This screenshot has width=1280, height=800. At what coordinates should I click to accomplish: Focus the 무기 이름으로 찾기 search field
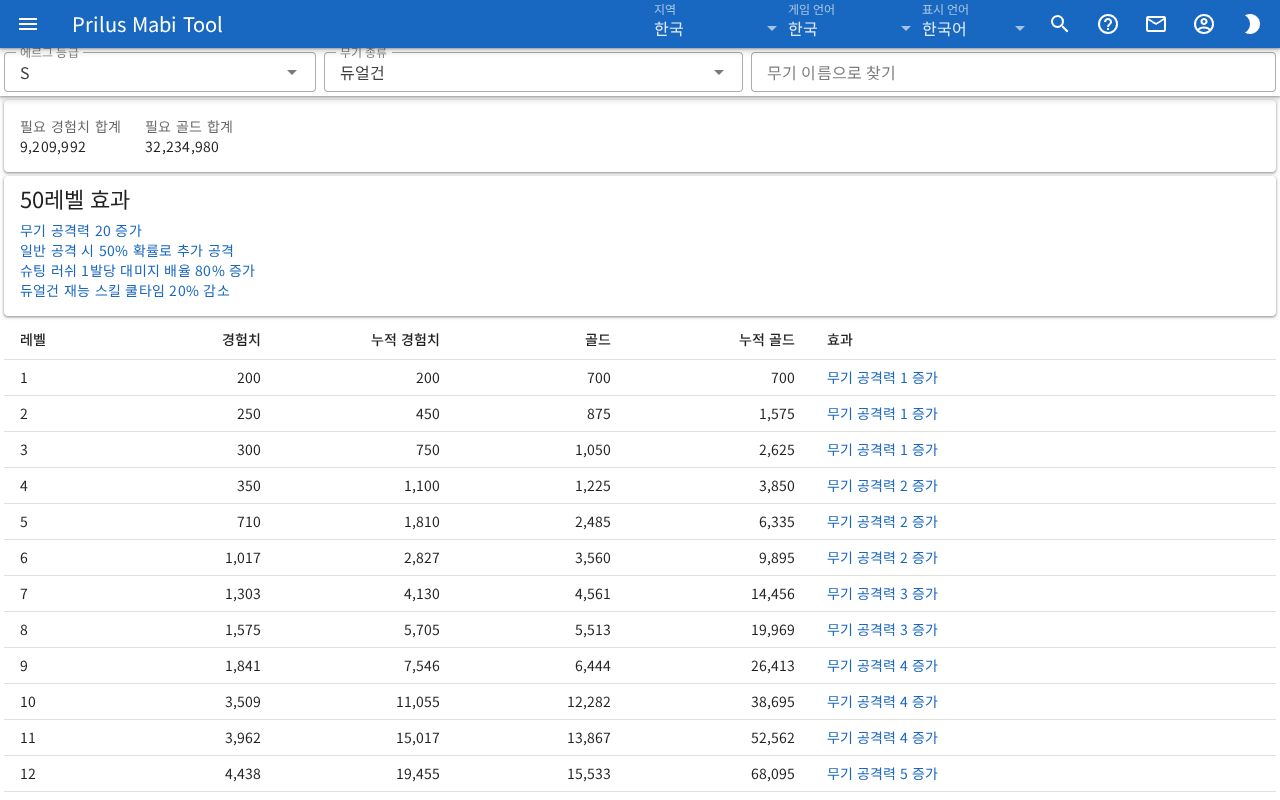[1013, 72]
